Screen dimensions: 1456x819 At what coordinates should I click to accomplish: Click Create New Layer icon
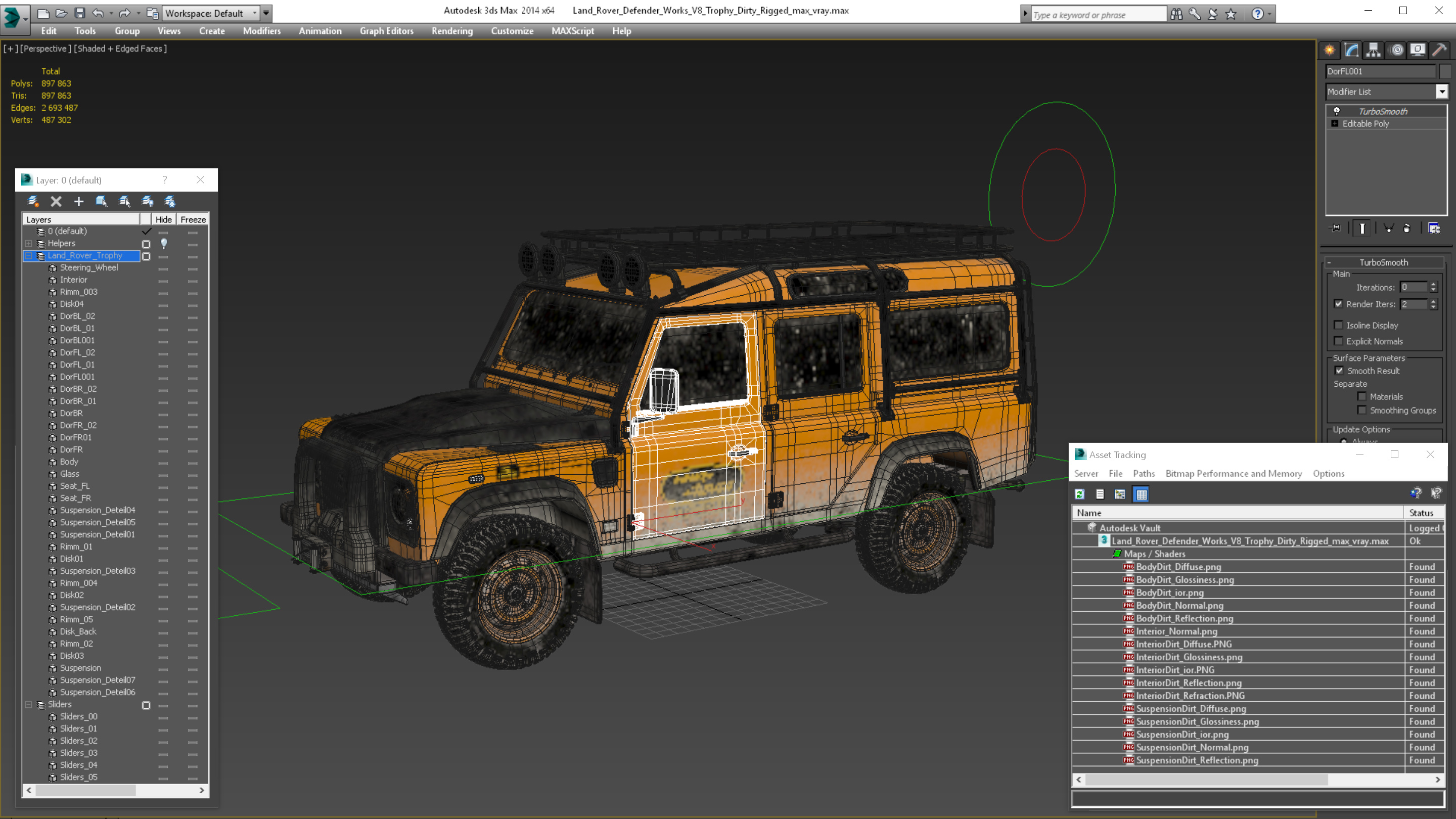pyautogui.click(x=33, y=201)
